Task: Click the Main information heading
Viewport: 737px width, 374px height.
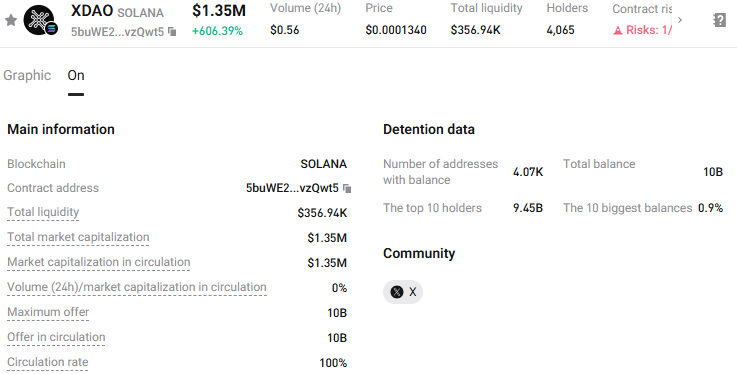Action: (61, 129)
